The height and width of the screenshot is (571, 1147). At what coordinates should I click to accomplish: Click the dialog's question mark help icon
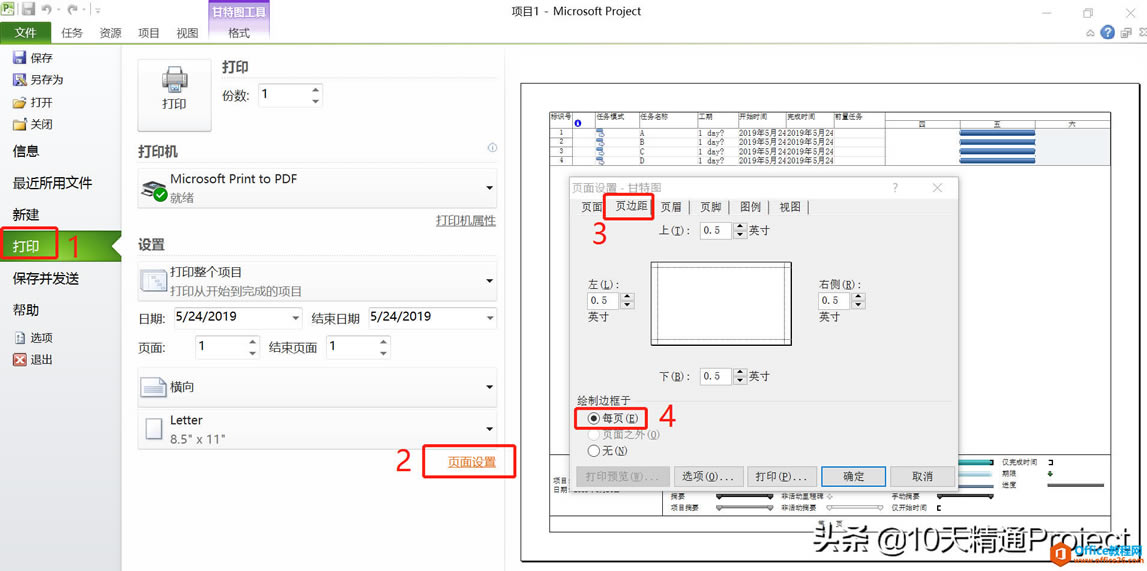click(895, 188)
